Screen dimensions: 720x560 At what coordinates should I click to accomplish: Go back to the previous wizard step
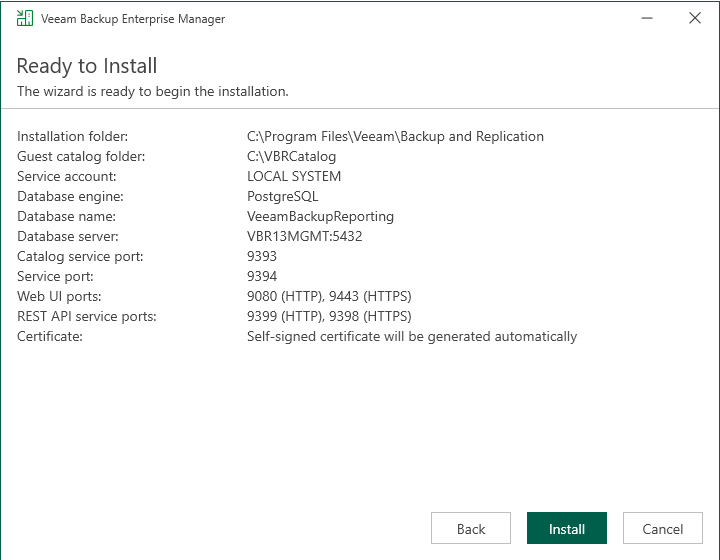coord(471,529)
